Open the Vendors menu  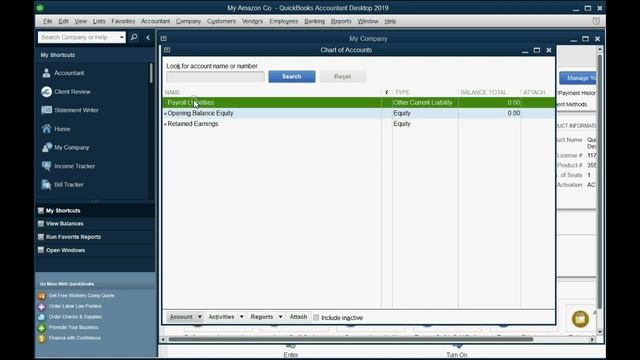pyautogui.click(x=252, y=21)
